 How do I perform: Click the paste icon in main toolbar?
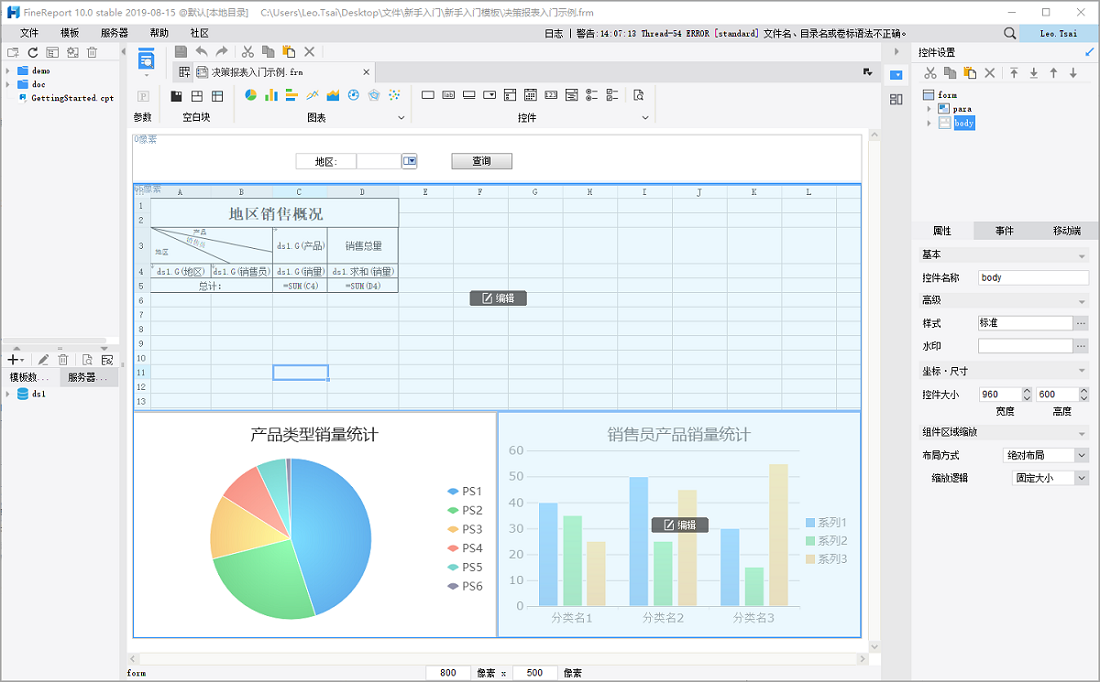288,51
